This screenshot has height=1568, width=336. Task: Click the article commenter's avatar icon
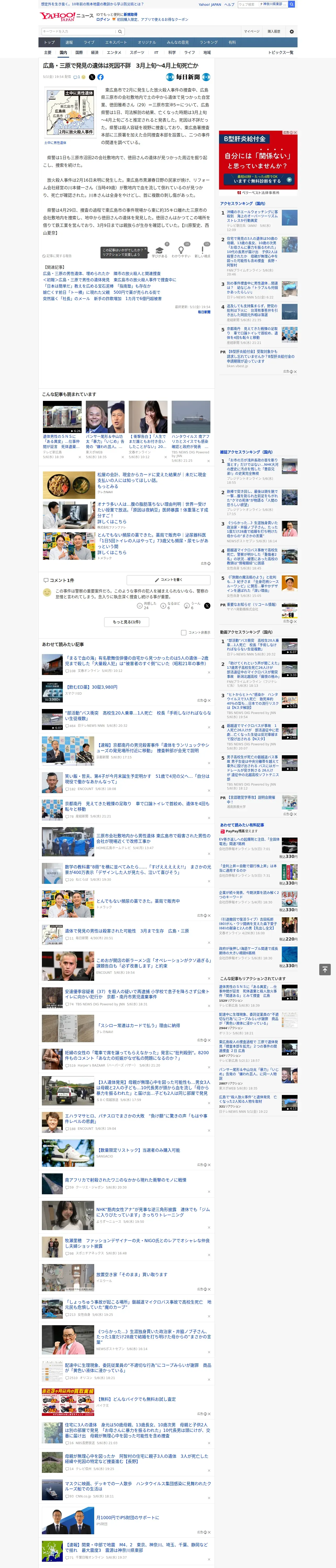(x=47, y=592)
